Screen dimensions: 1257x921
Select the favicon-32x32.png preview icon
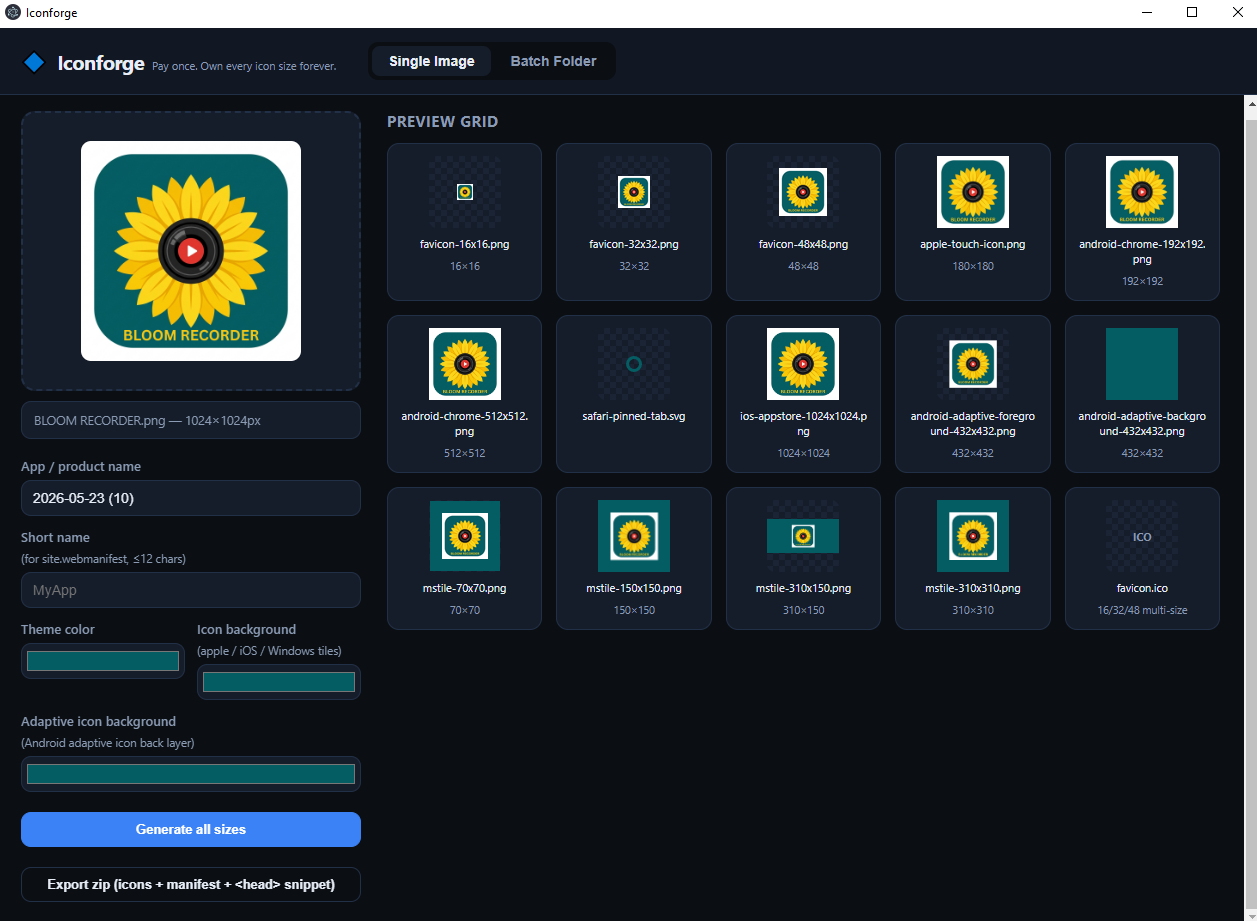tap(634, 192)
